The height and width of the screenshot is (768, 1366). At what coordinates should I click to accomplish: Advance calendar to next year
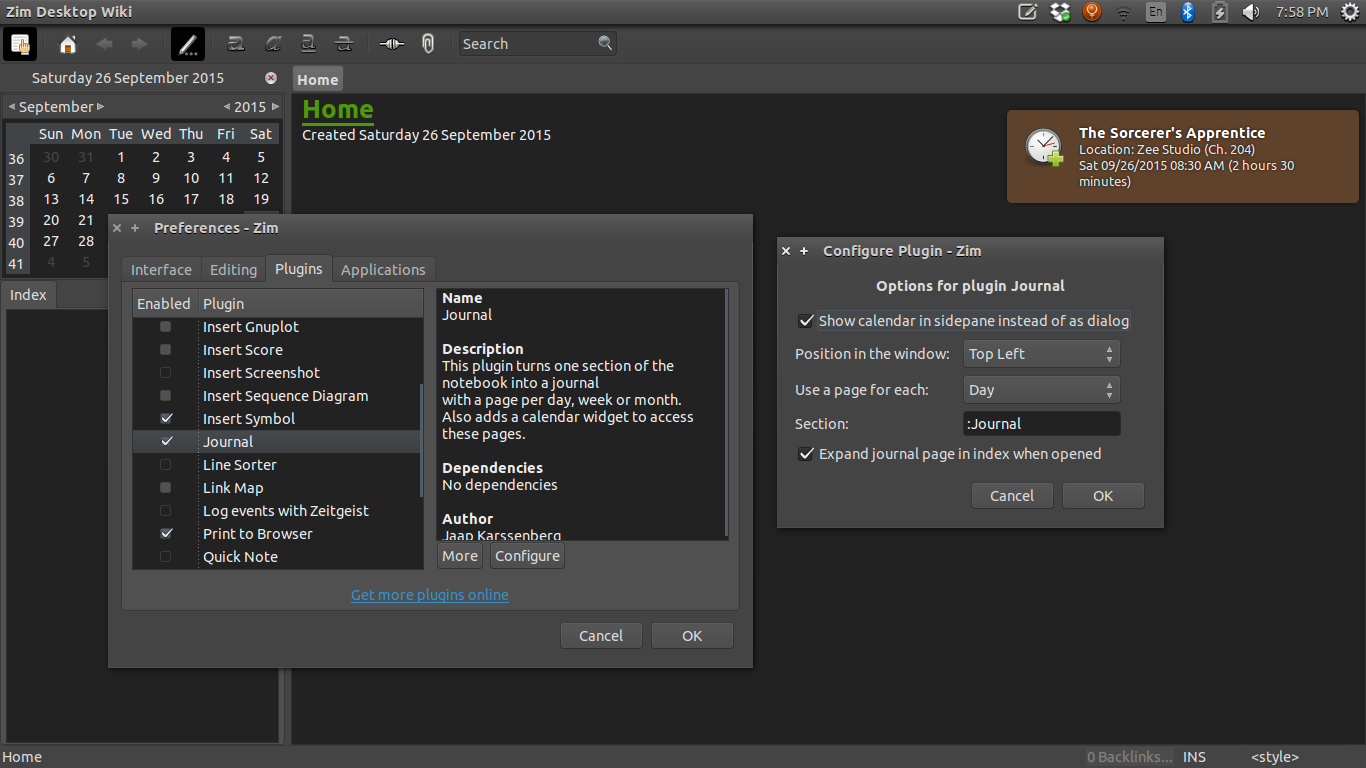click(x=275, y=107)
